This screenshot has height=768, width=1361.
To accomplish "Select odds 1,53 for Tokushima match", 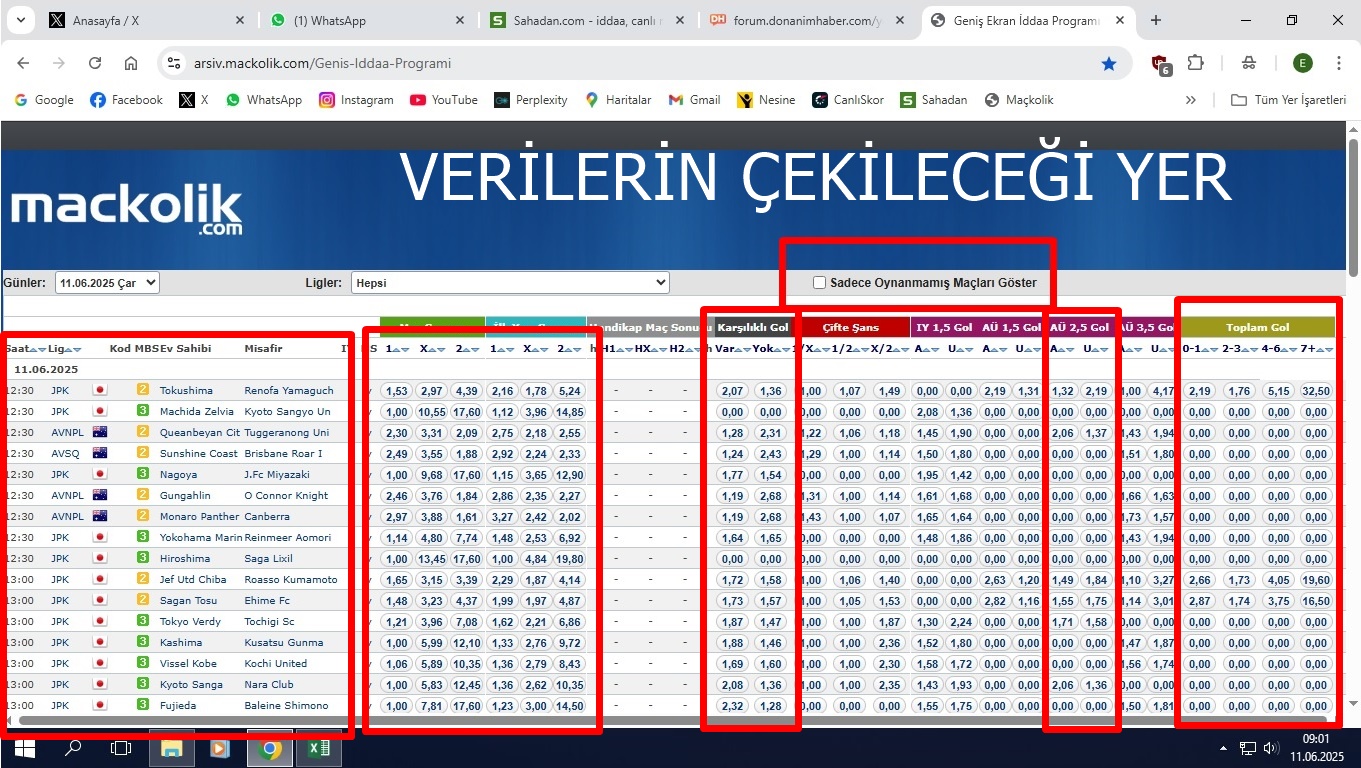I will coord(397,391).
